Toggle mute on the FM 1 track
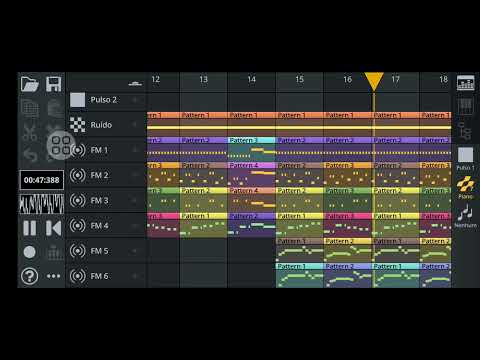Viewport: 480px width, 360px height. 135,150
